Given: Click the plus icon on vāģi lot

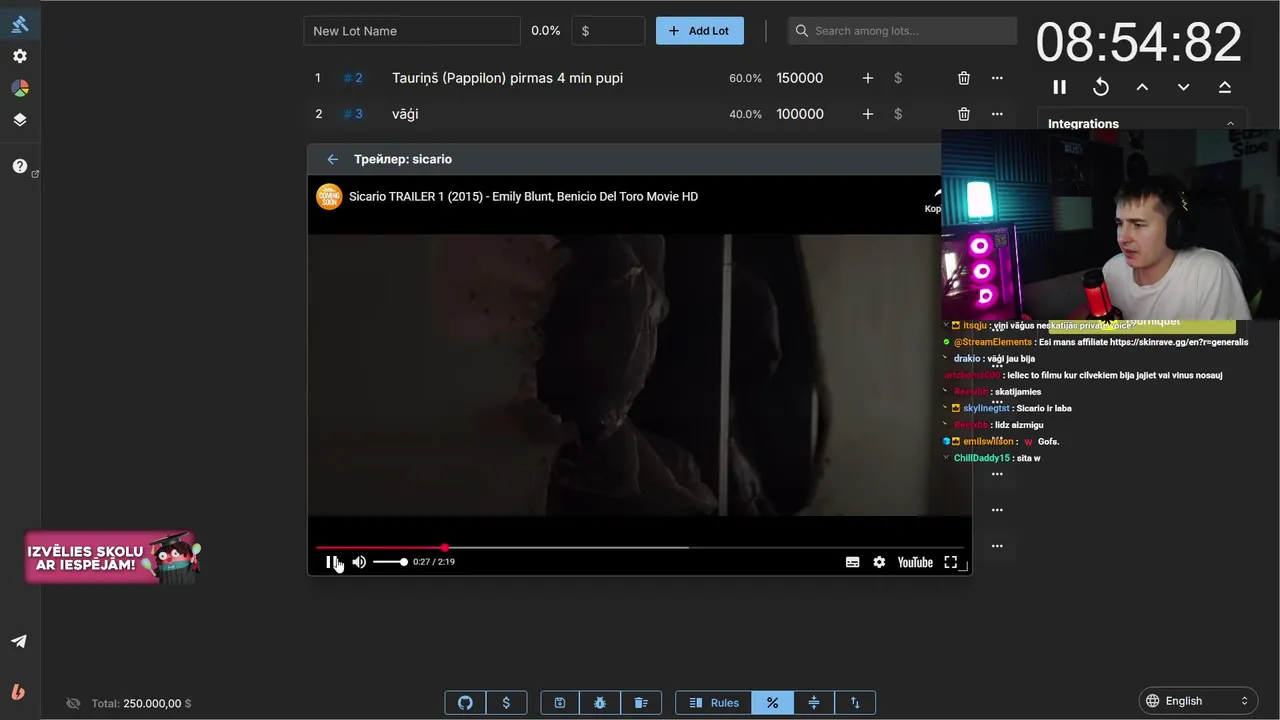Looking at the screenshot, I should coord(867,114).
